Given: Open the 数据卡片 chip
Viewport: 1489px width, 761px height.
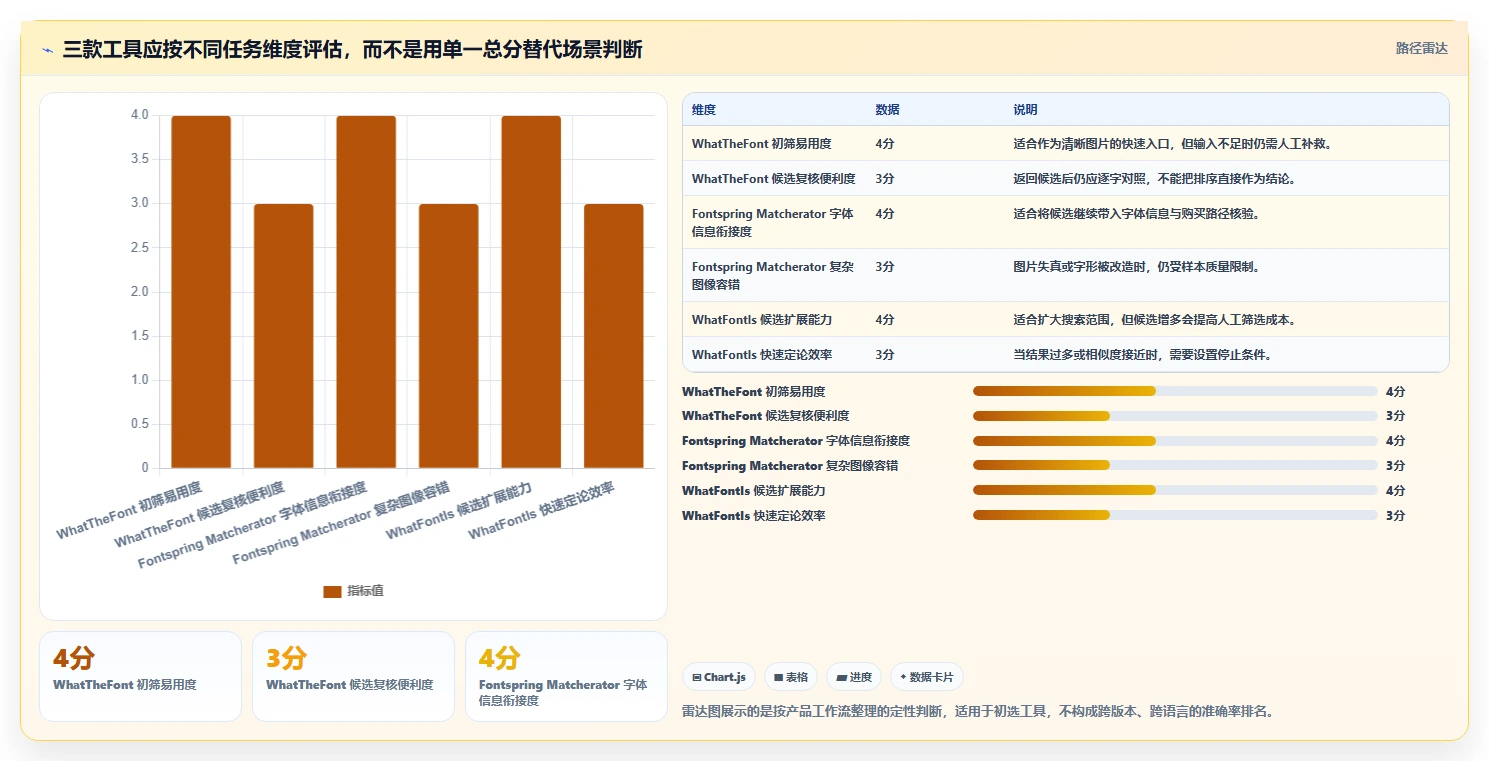Looking at the screenshot, I should (x=927, y=677).
